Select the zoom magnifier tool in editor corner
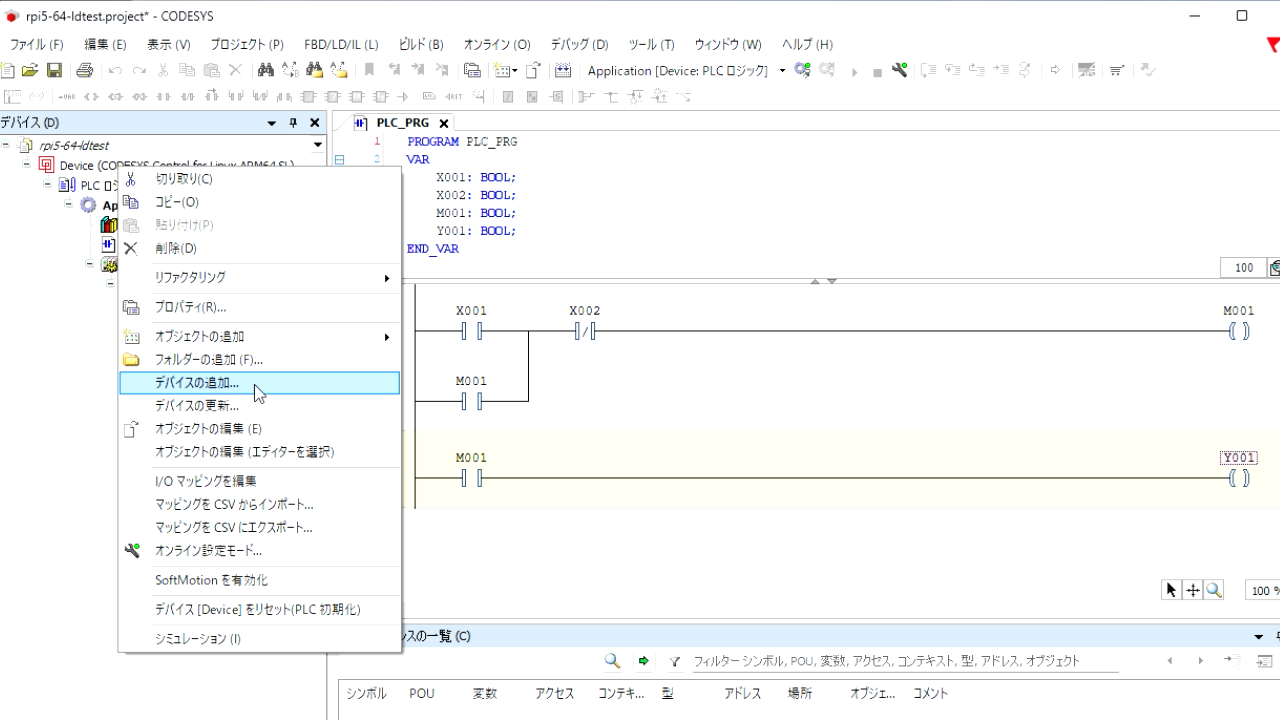Image resolution: width=1280 pixels, height=720 pixels. click(x=1213, y=589)
